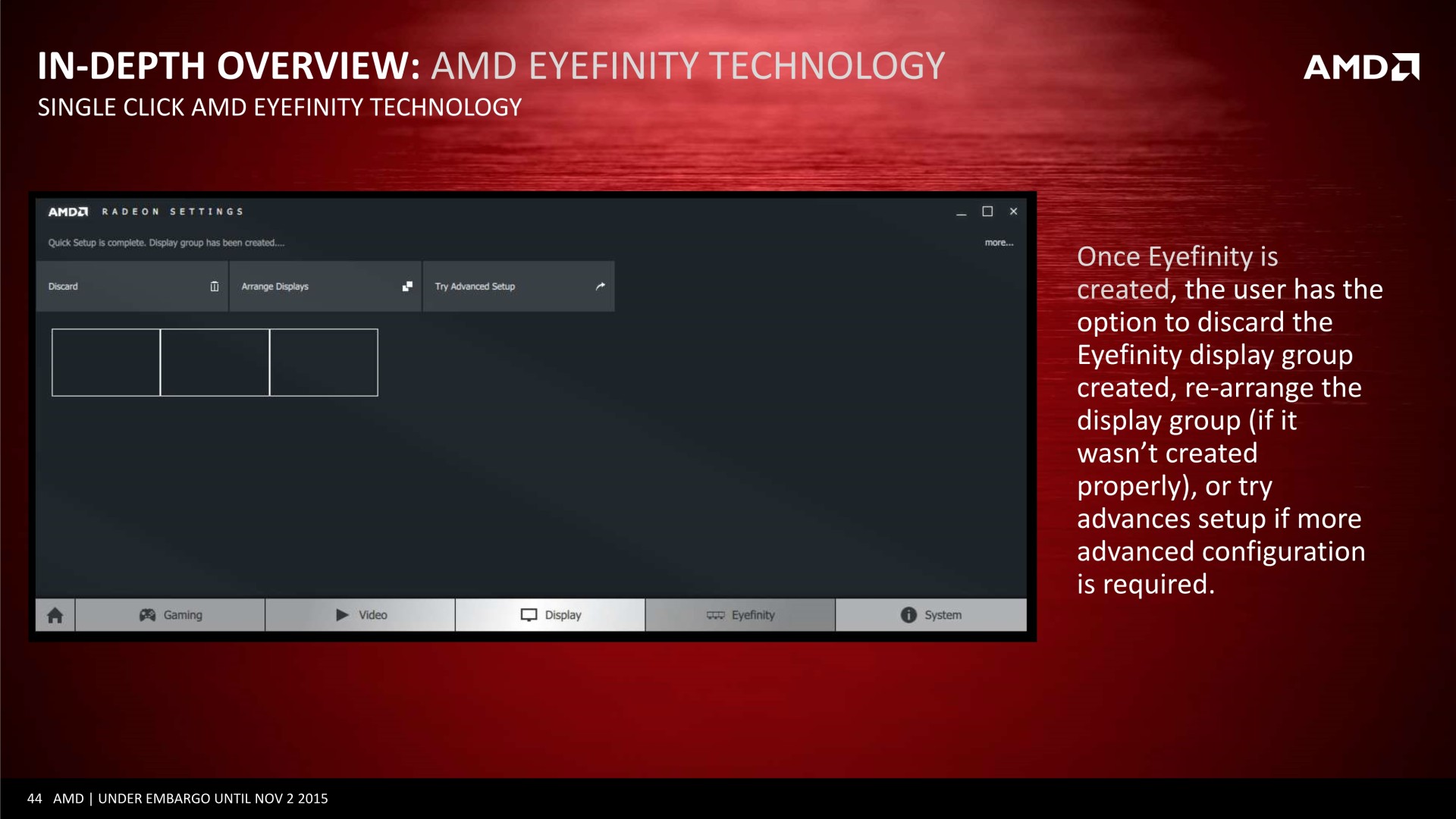Screen dimensions: 1456x819
Task: Switch to the Eyefinity tab
Action: [x=753, y=615]
